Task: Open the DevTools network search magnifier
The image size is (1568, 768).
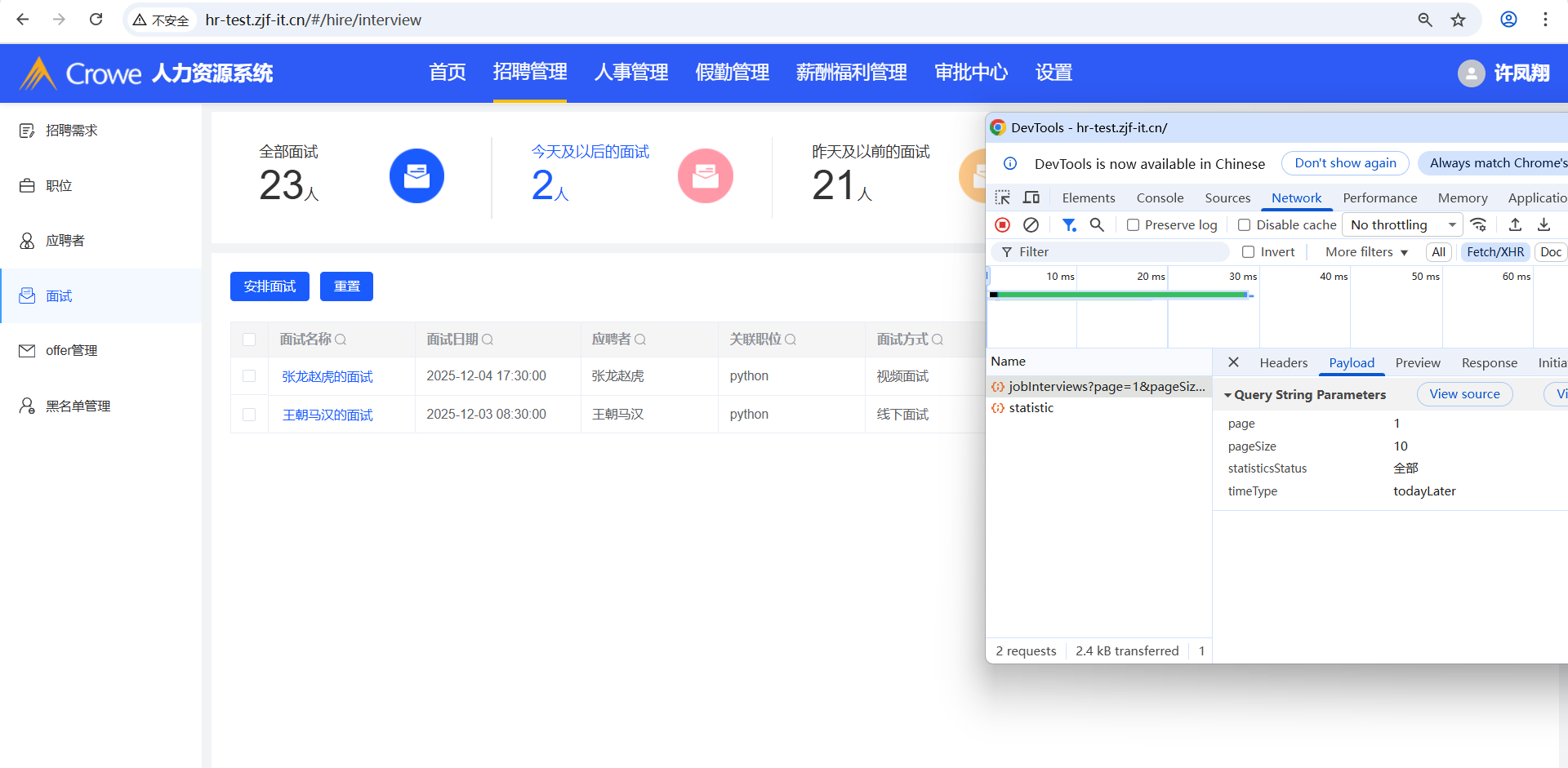Action: 1097,224
